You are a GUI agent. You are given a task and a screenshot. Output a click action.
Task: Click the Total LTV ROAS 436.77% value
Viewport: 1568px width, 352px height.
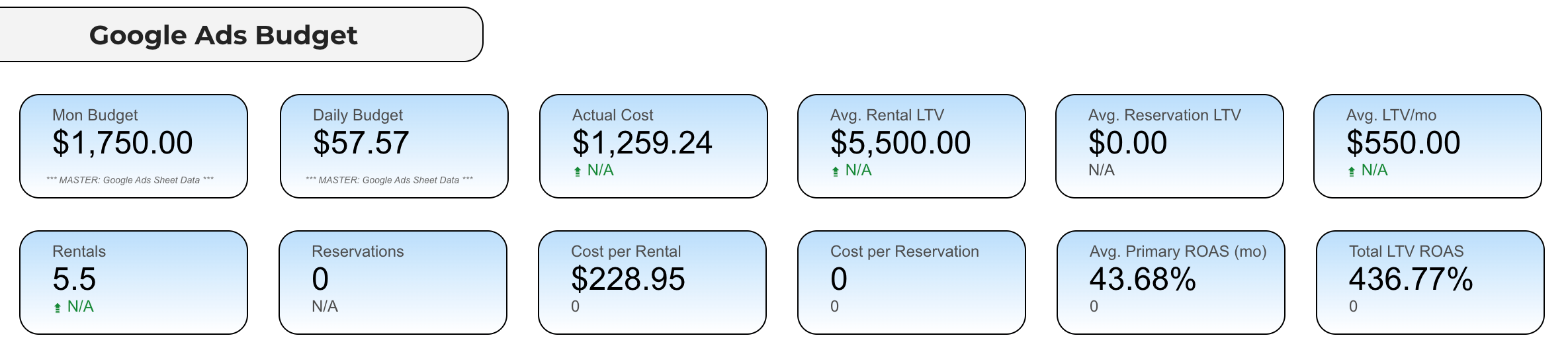1411,279
